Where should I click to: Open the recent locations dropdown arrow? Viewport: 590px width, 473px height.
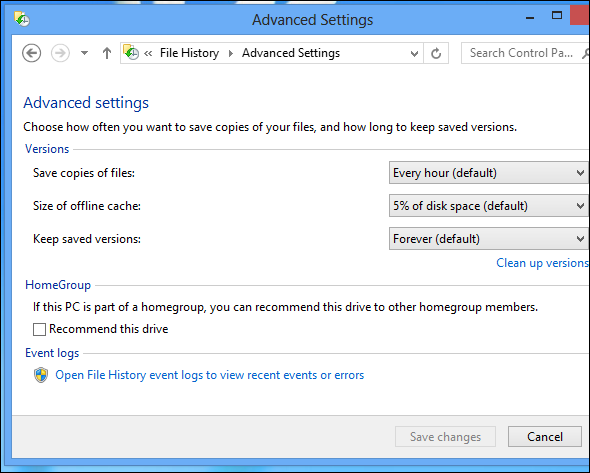point(84,53)
